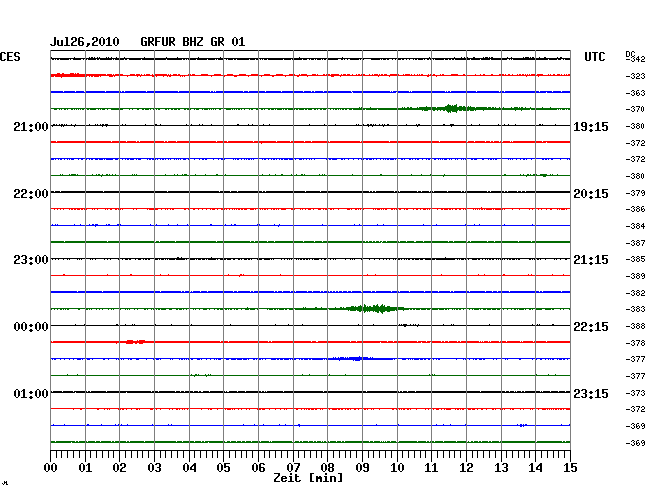Viewport: 650px width, 494px height.
Task: Click the DC offset value "-363"
Action: tap(635, 93)
